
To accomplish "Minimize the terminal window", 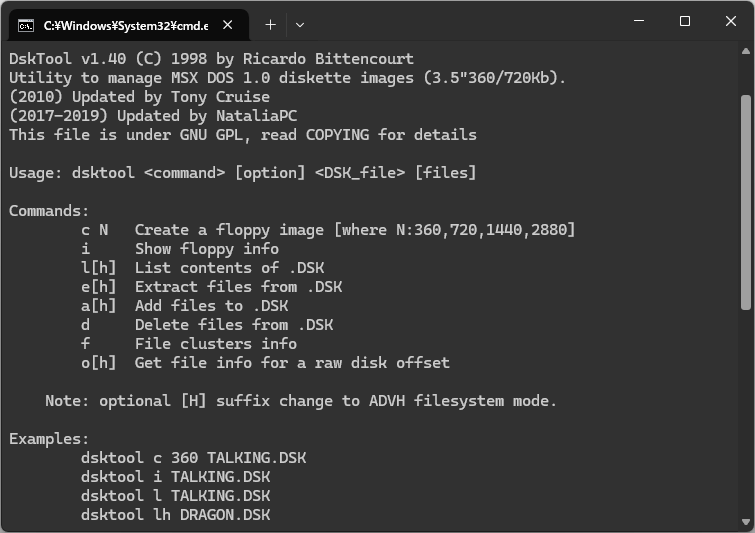I will [639, 21].
